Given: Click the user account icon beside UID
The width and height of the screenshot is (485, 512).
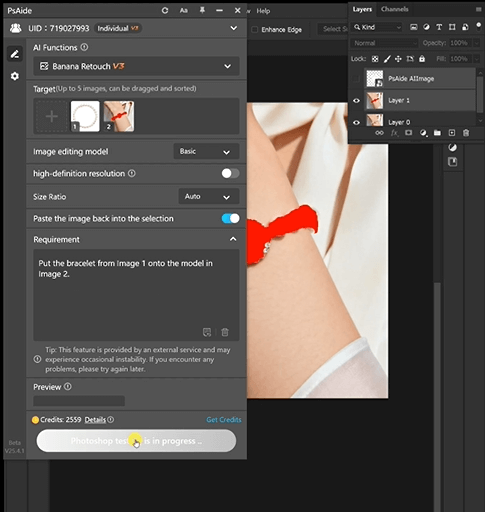Looking at the screenshot, I should click(x=15, y=28).
